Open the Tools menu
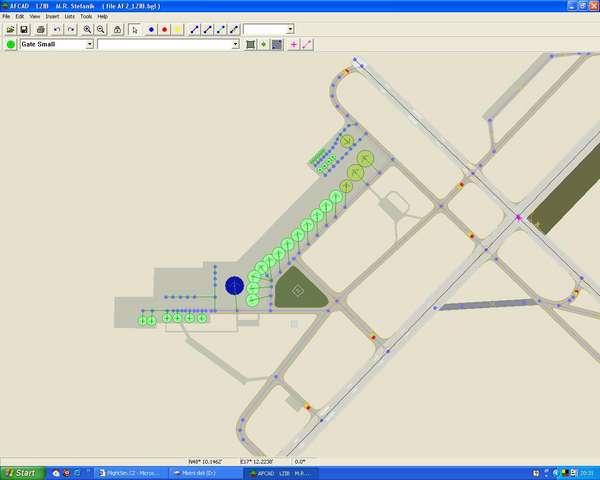600x480 pixels. [x=86, y=16]
